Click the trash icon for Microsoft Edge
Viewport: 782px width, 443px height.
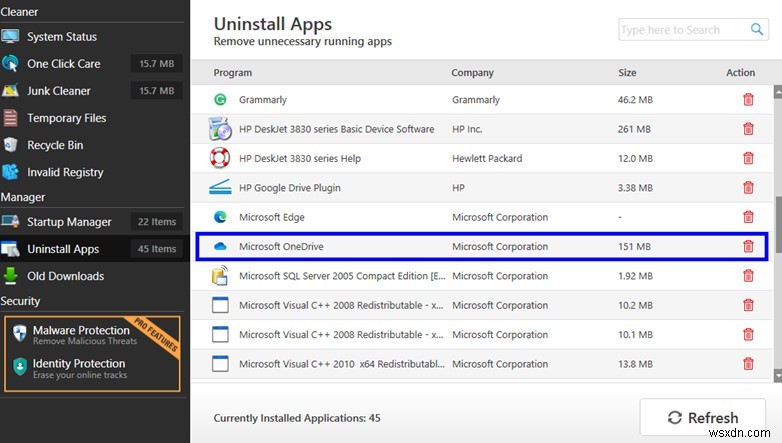pyautogui.click(x=748, y=217)
